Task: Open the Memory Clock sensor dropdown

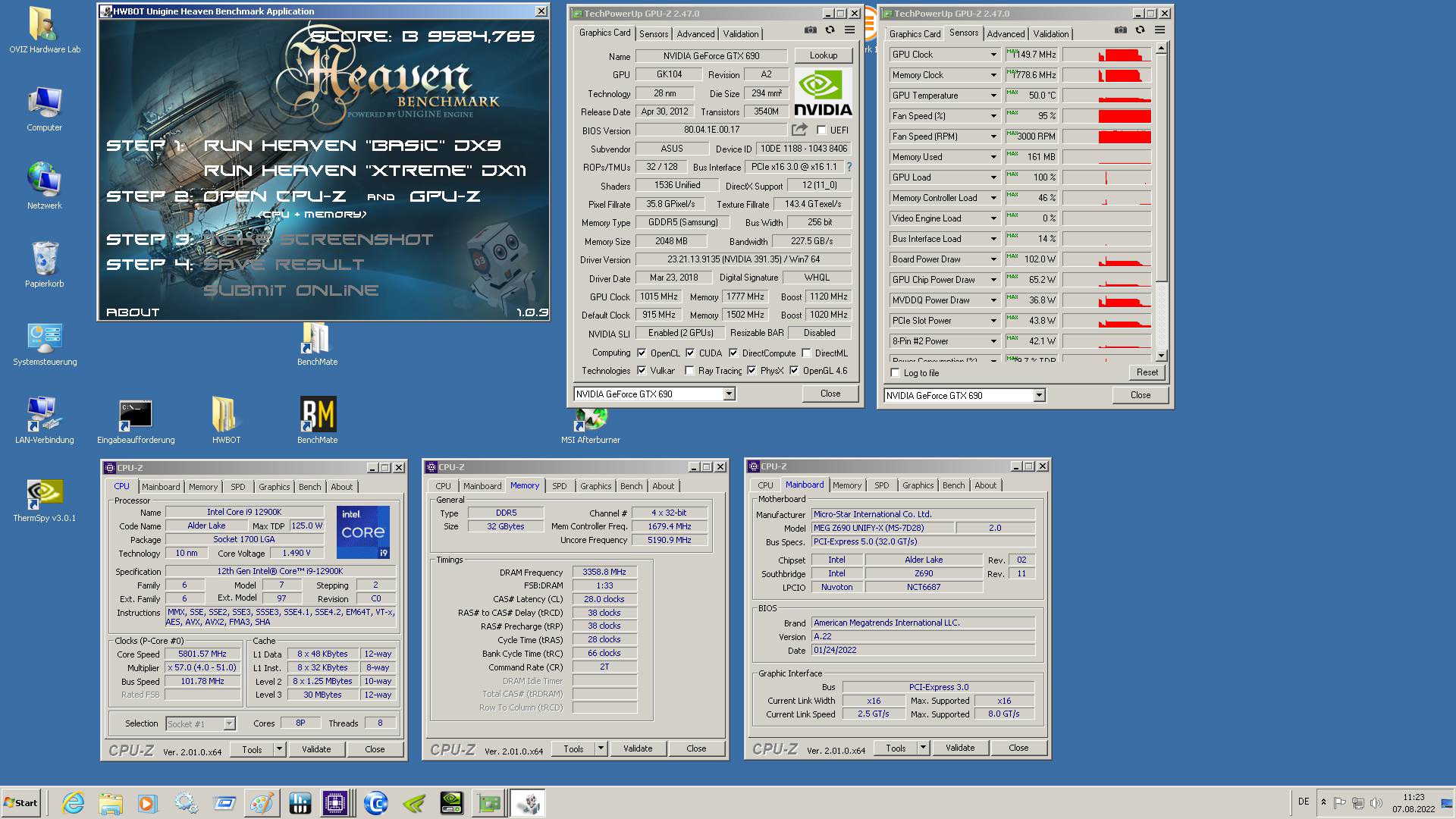Action: pyautogui.click(x=993, y=75)
